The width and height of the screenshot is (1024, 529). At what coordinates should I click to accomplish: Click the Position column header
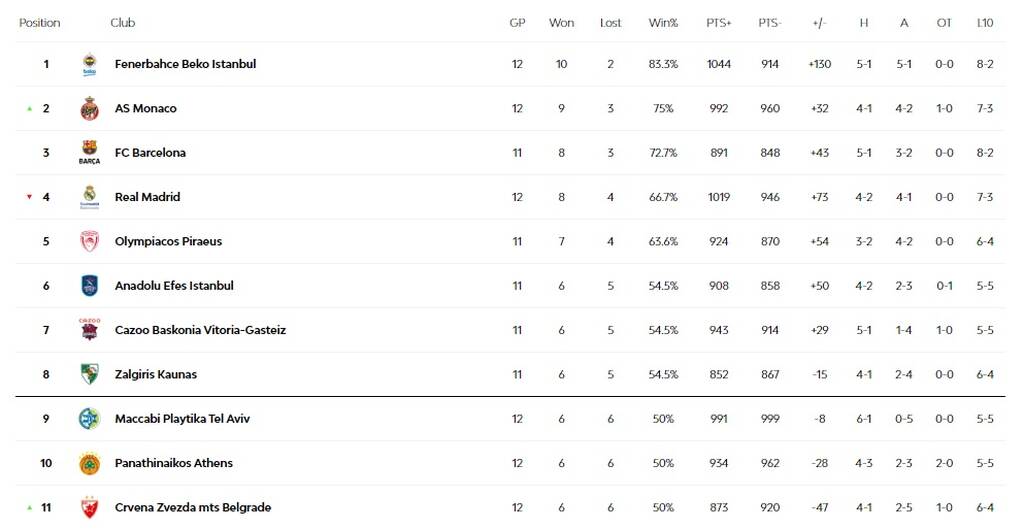(40, 23)
